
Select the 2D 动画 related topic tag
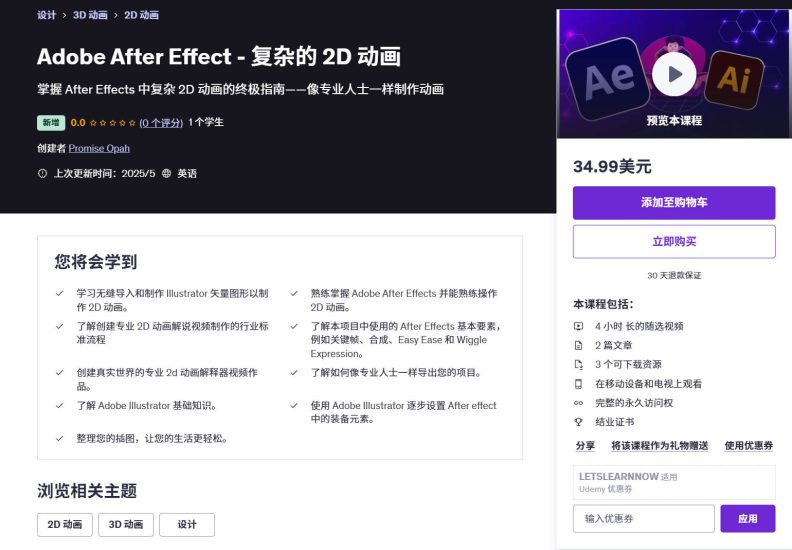coord(65,525)
